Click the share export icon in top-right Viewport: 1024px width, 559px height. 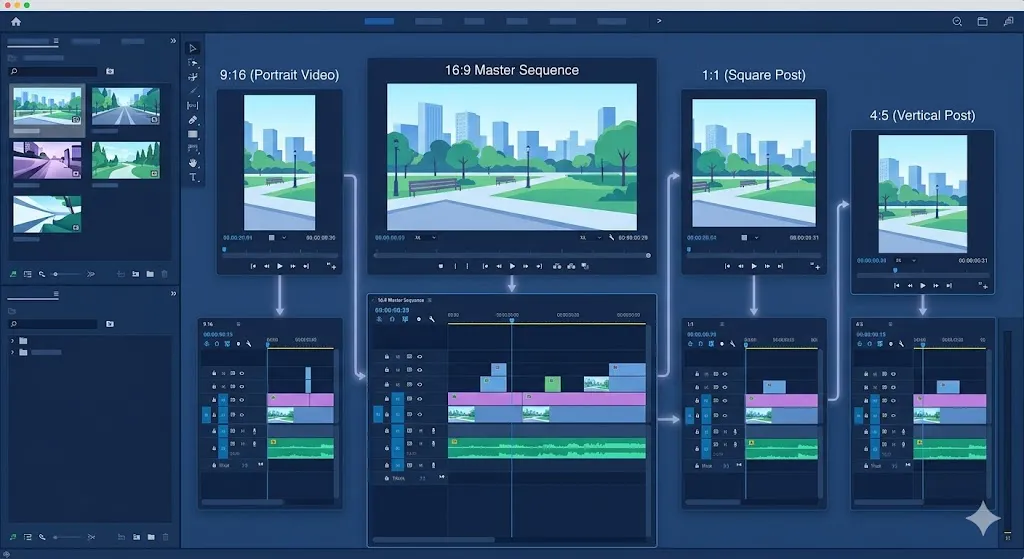[x=1008, y=22]
